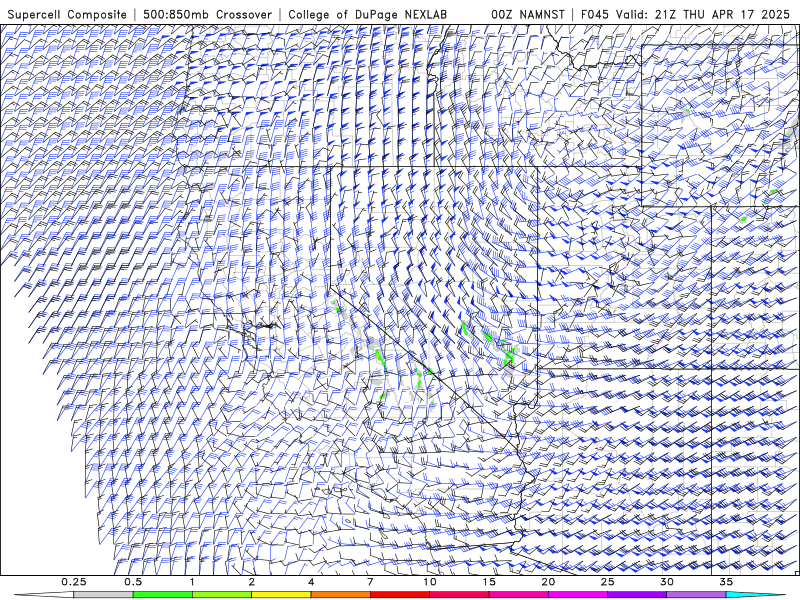Click the '0.5' color scale label
The image size is (800, 600).
[133, 582]
